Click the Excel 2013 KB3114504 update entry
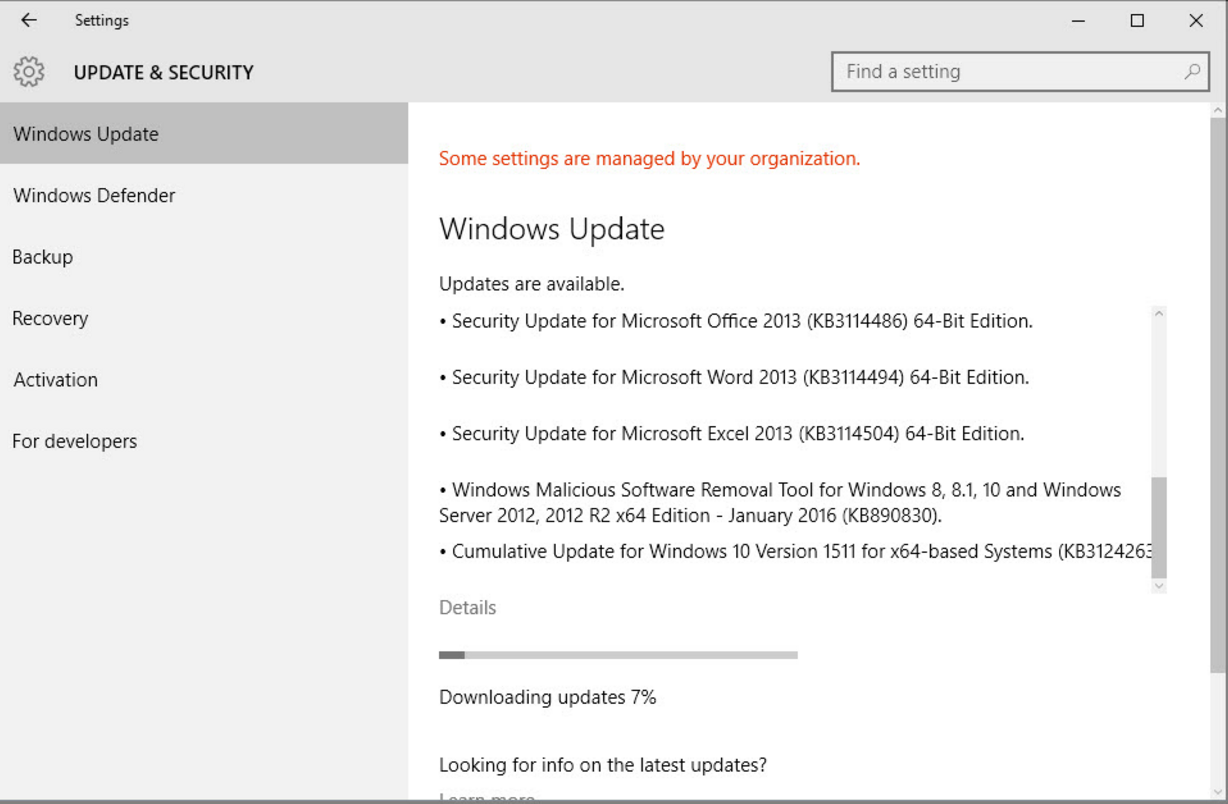 732,434
